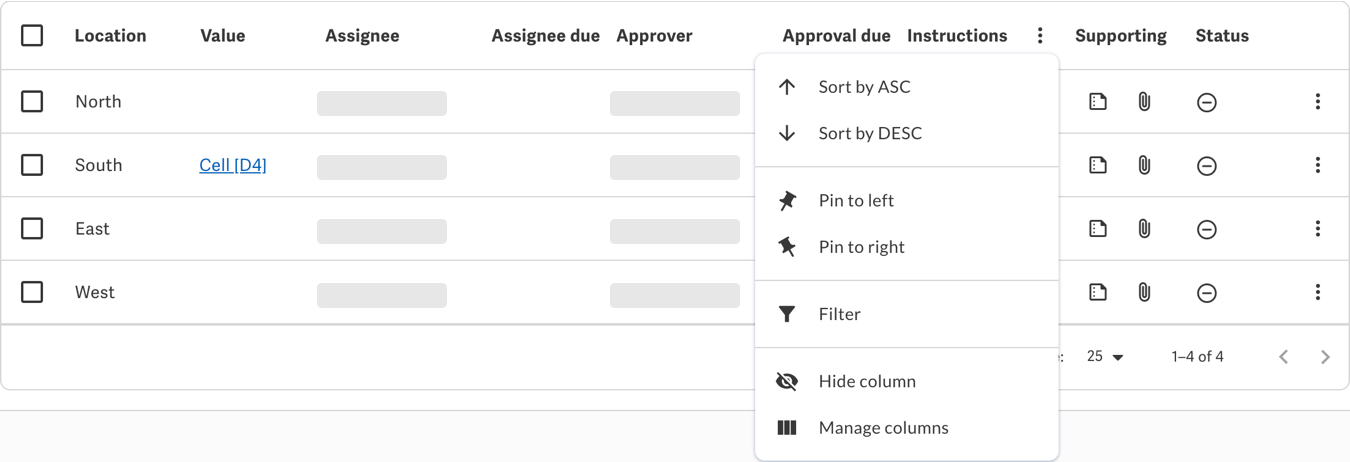Screen dimensions: 1350x462
Task: Click the attachment paperclip in West row
Action: tap(1144, 292)
